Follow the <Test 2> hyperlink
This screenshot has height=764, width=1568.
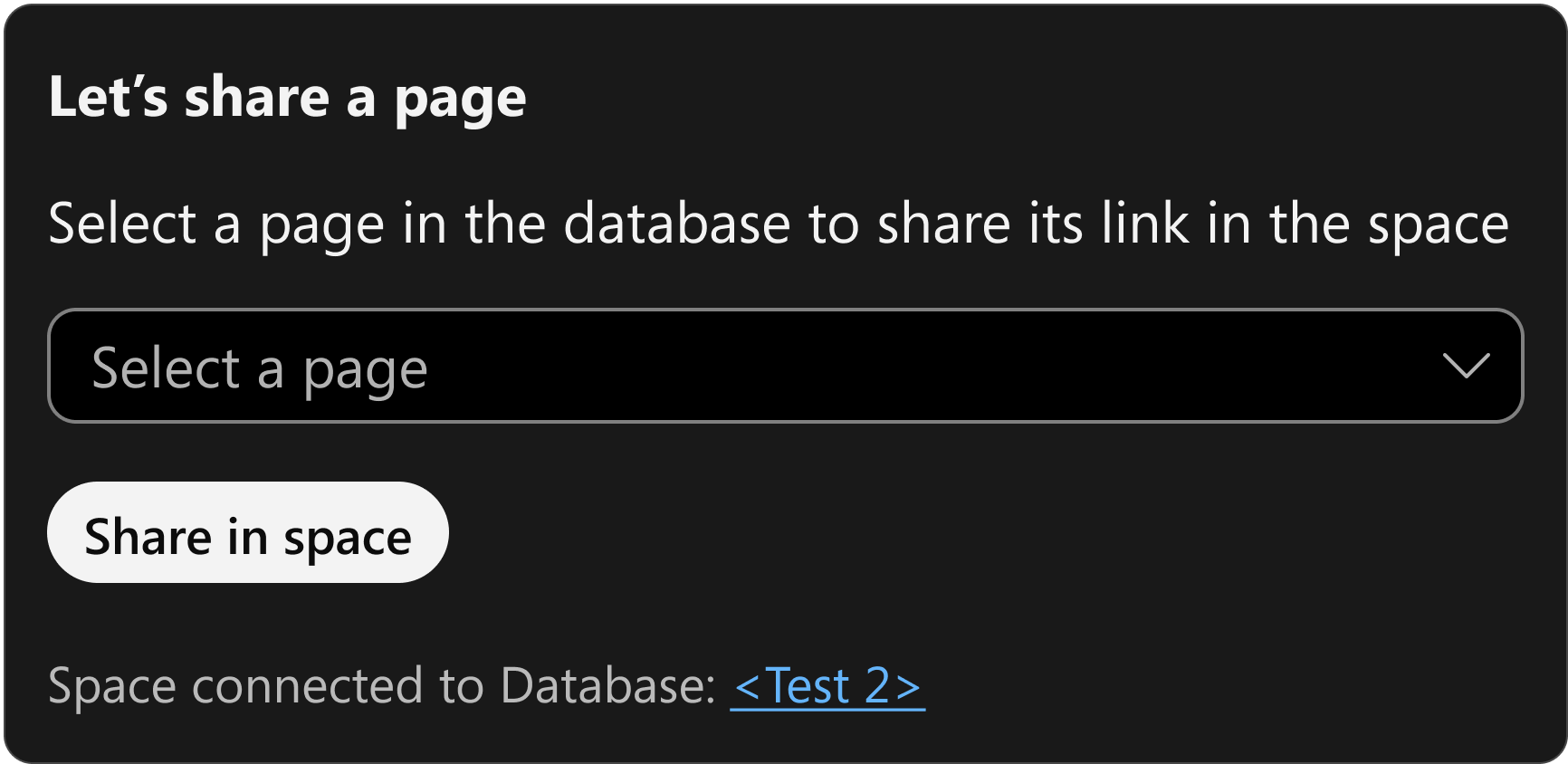click(x=827, y=685)
